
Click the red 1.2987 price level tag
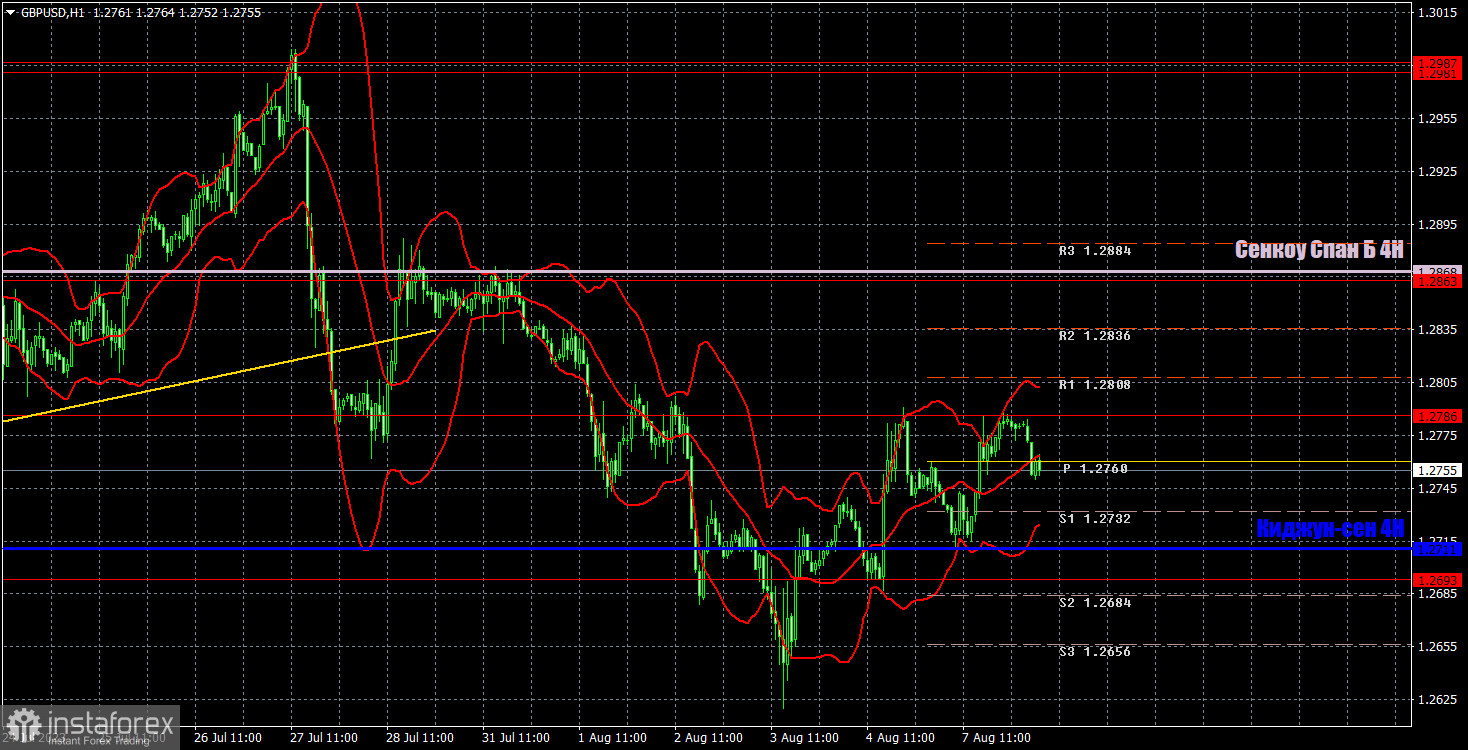click(x=1438, y=63)
